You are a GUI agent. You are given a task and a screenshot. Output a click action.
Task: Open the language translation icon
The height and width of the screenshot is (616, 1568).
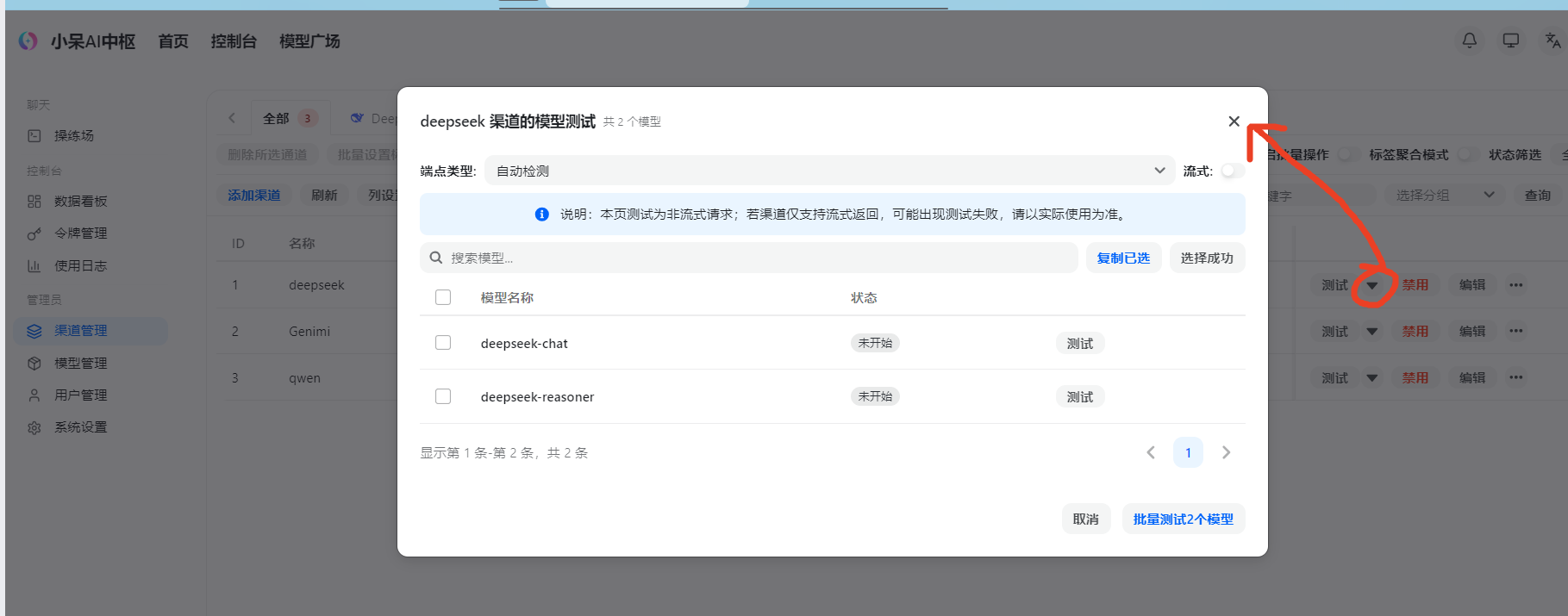point(1552,40)
